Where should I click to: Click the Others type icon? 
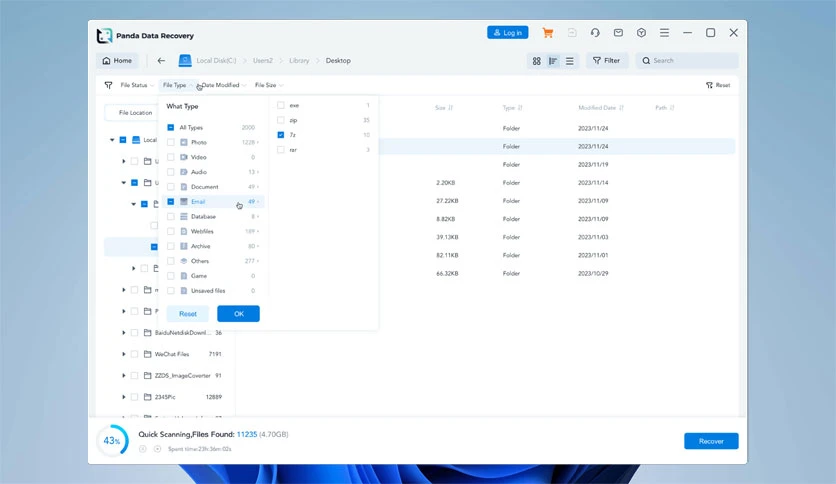pyautogui.click(x=183, y=261)
